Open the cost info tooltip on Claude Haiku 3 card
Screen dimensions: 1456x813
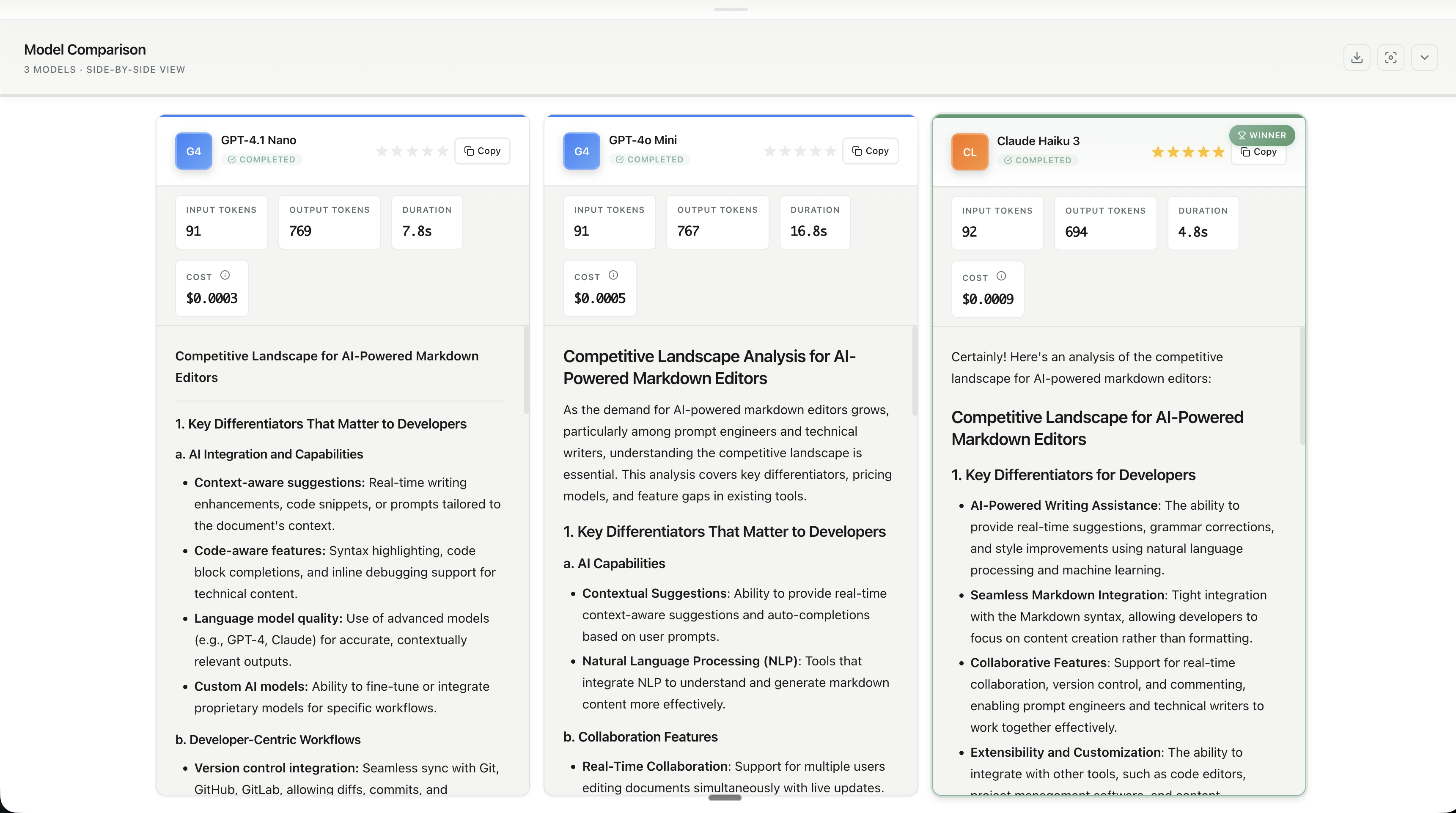click(1001, 276)
